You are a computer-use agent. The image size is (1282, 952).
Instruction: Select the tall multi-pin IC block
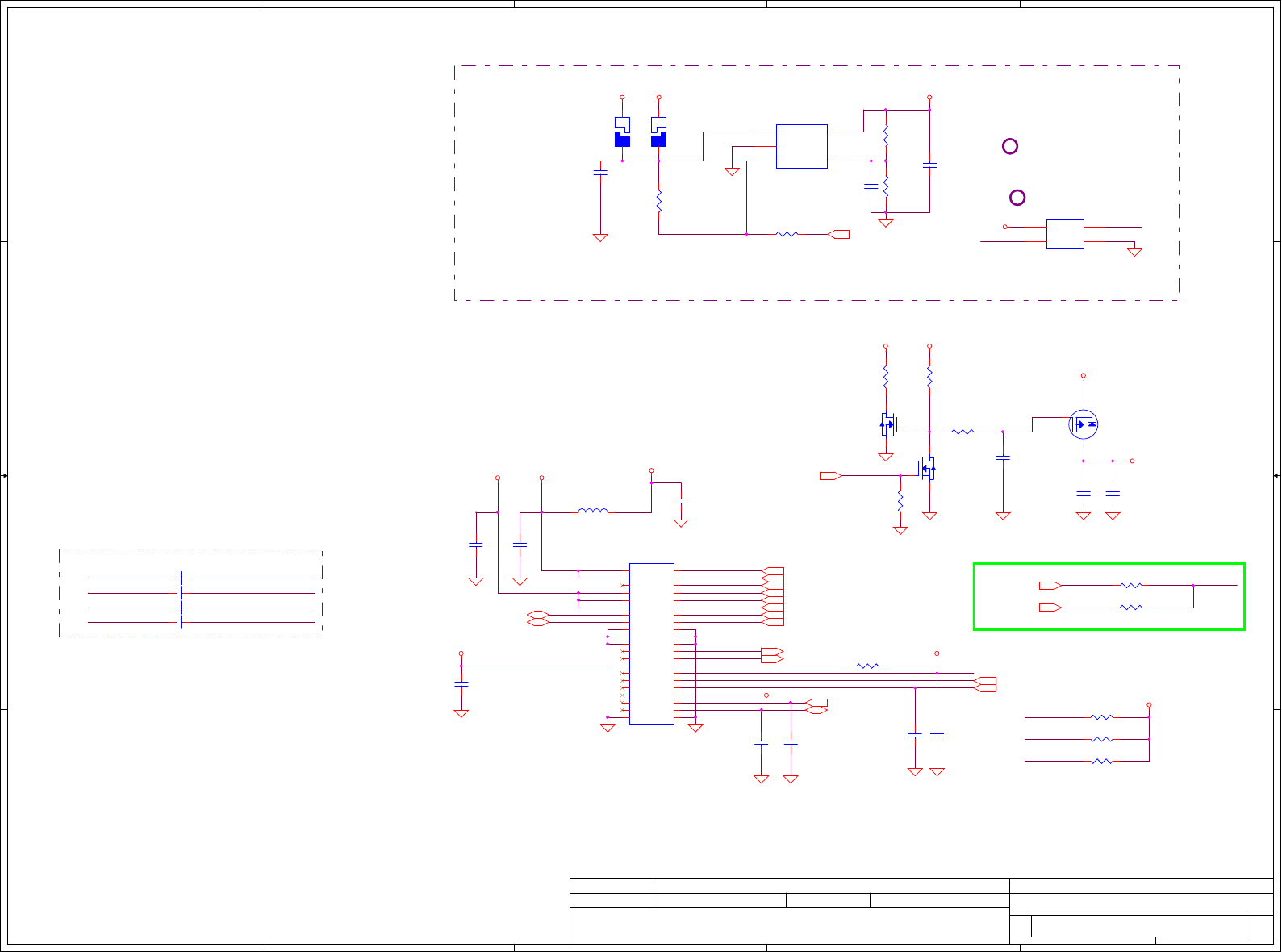click(x=652, y=644)
